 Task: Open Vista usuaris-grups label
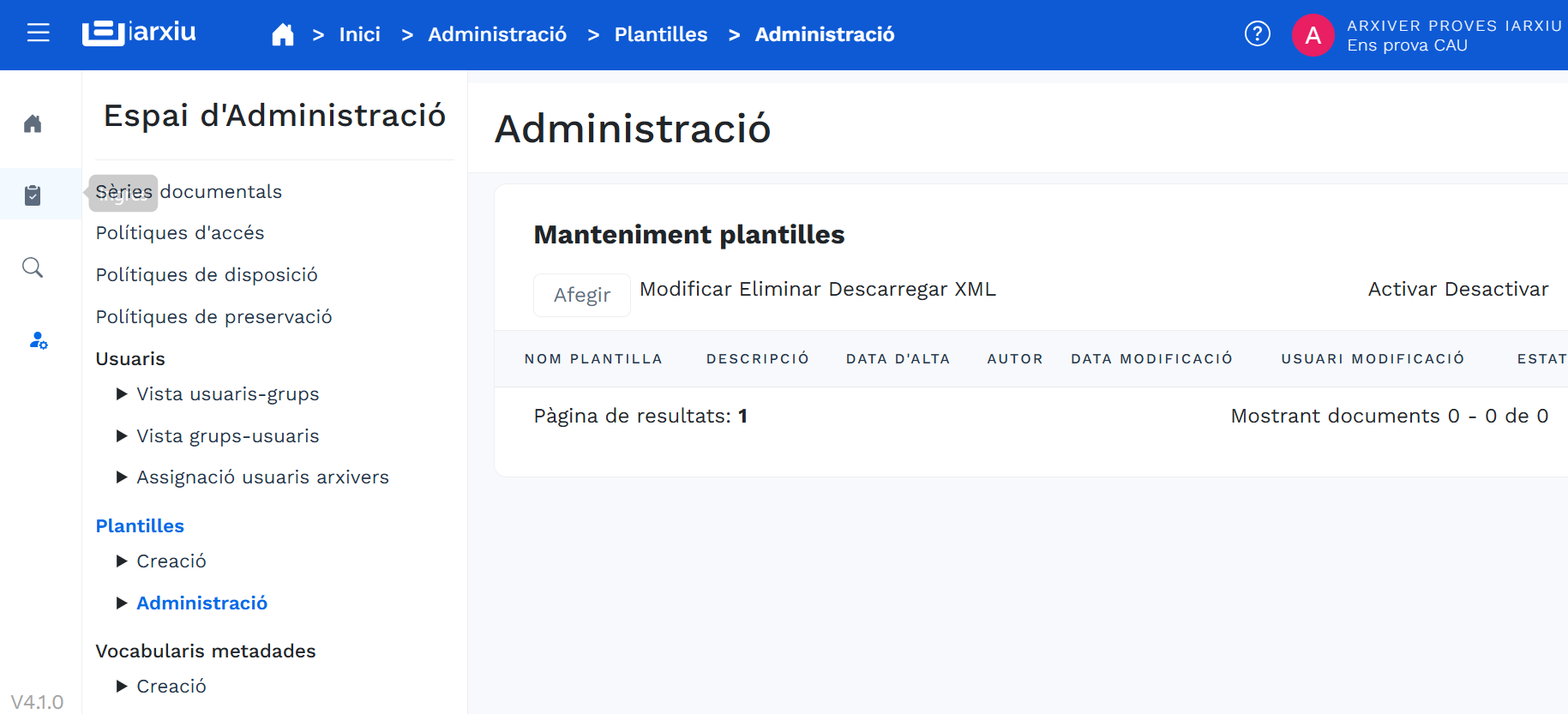tap(228, 394)
